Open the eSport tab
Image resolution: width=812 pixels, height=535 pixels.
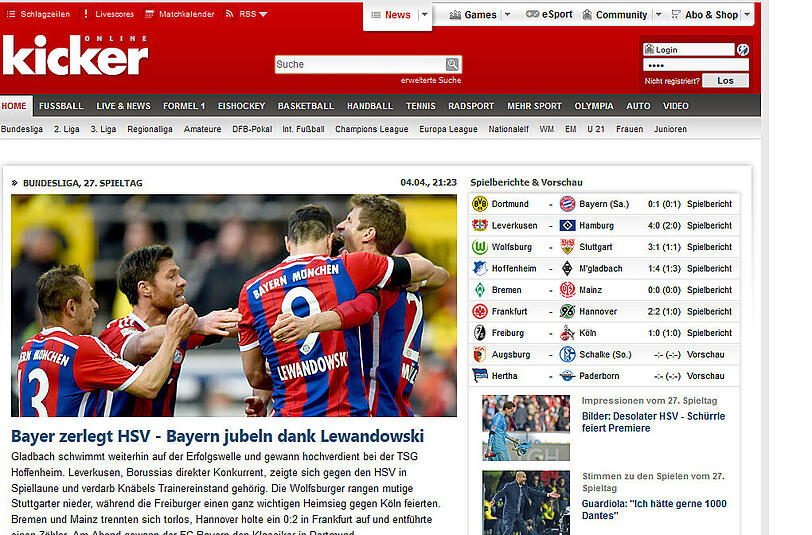(x=549, y=15)
